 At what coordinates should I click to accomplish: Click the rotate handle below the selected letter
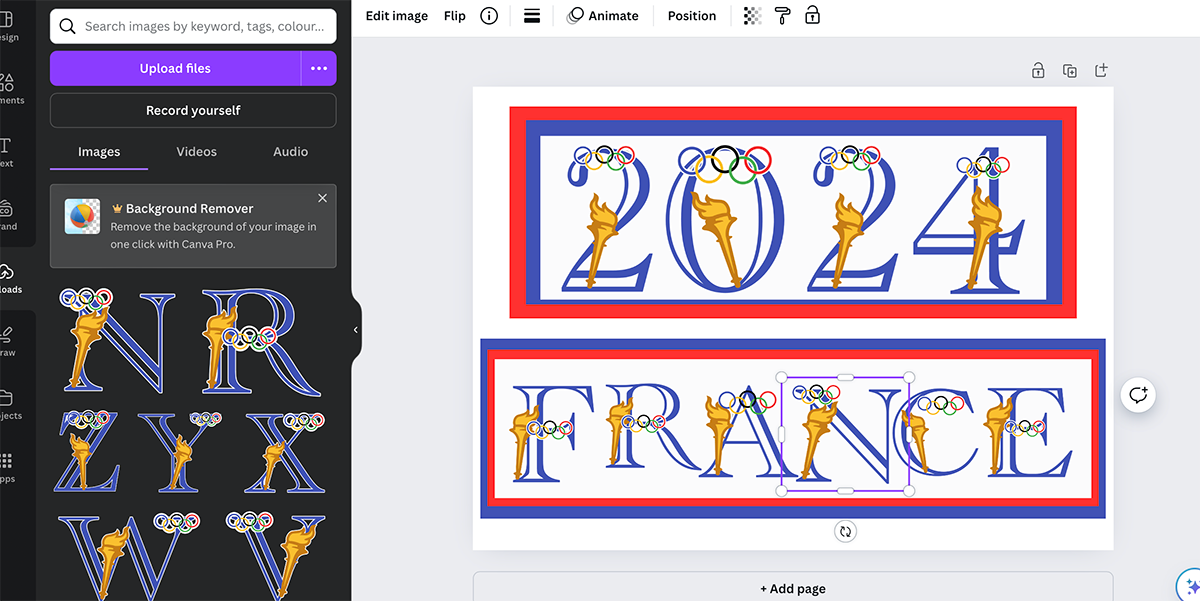tap(845, 532)
